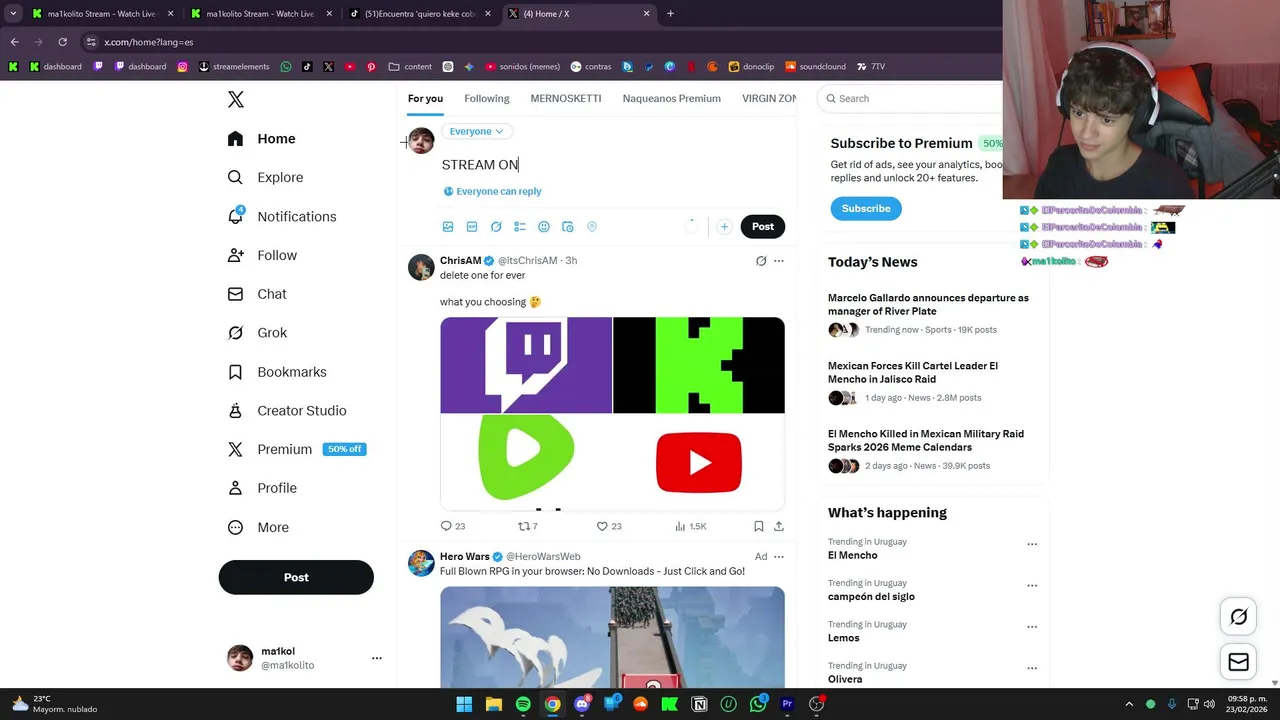Bookmark ChrisAM's post
Screen dimensions: 1280x720
tap(759, 526)
